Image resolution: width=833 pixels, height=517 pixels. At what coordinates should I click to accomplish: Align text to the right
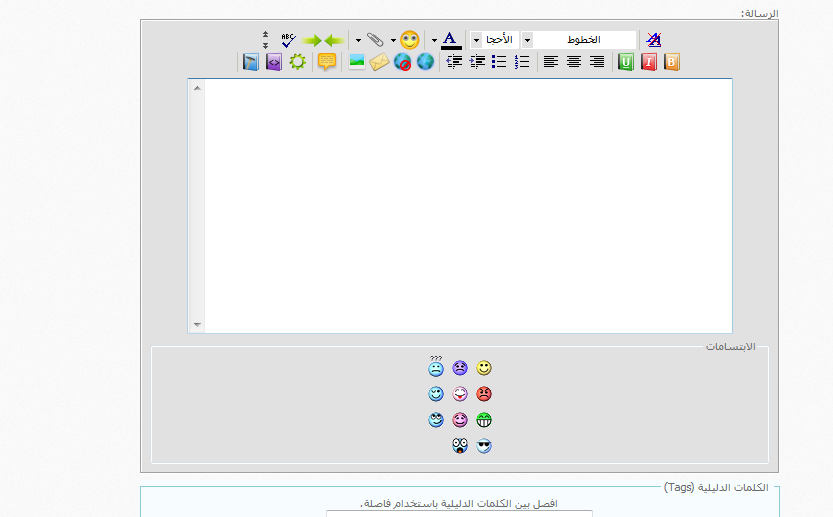click(x=597, y=62)
